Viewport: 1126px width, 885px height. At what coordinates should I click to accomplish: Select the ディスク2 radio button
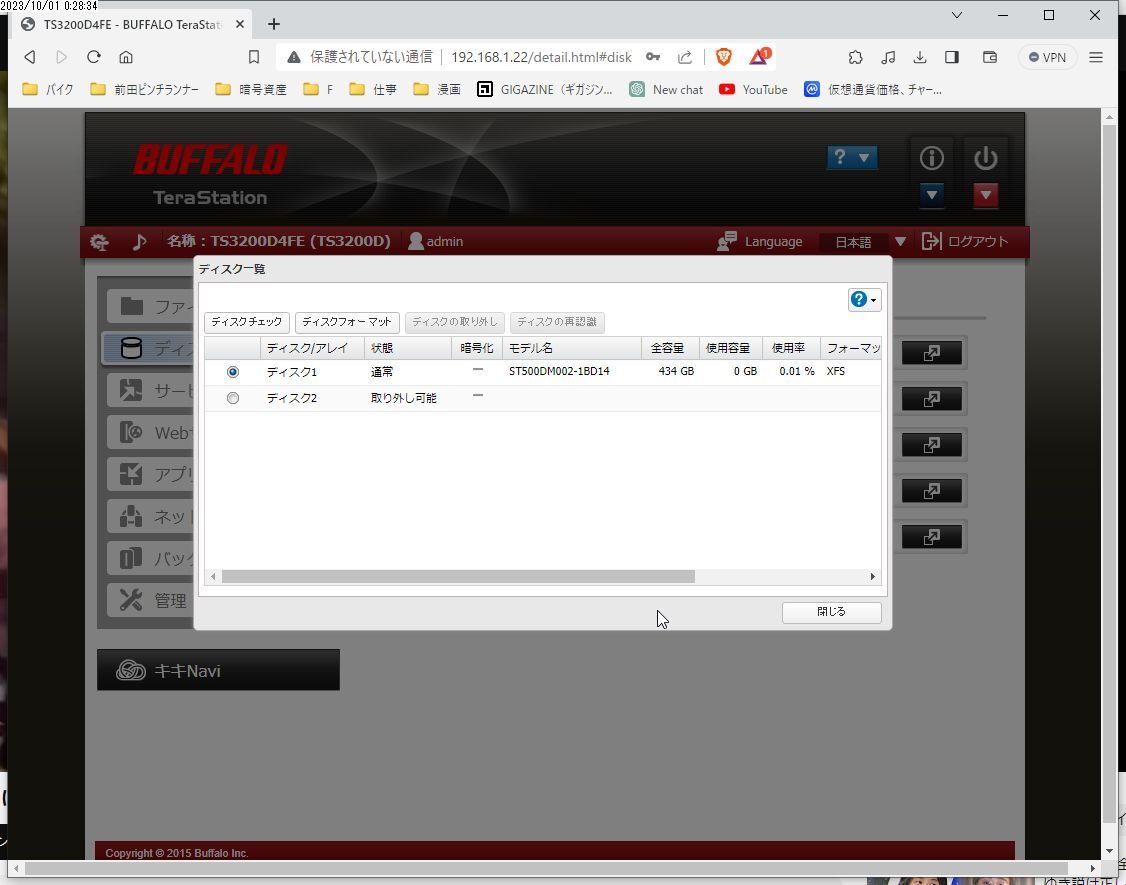point(233,398)
